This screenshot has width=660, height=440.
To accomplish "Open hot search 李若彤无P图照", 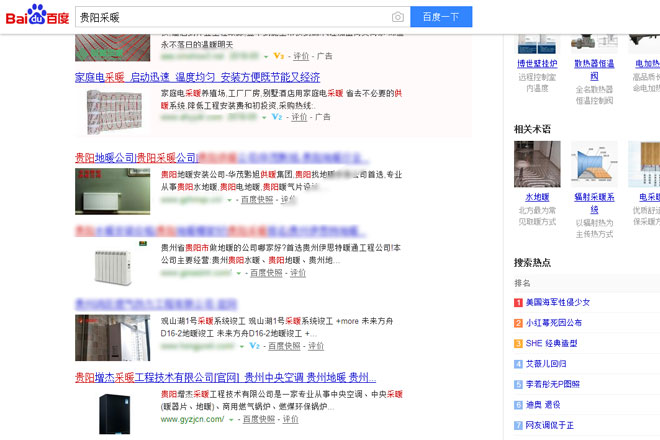I will point(553,384).
